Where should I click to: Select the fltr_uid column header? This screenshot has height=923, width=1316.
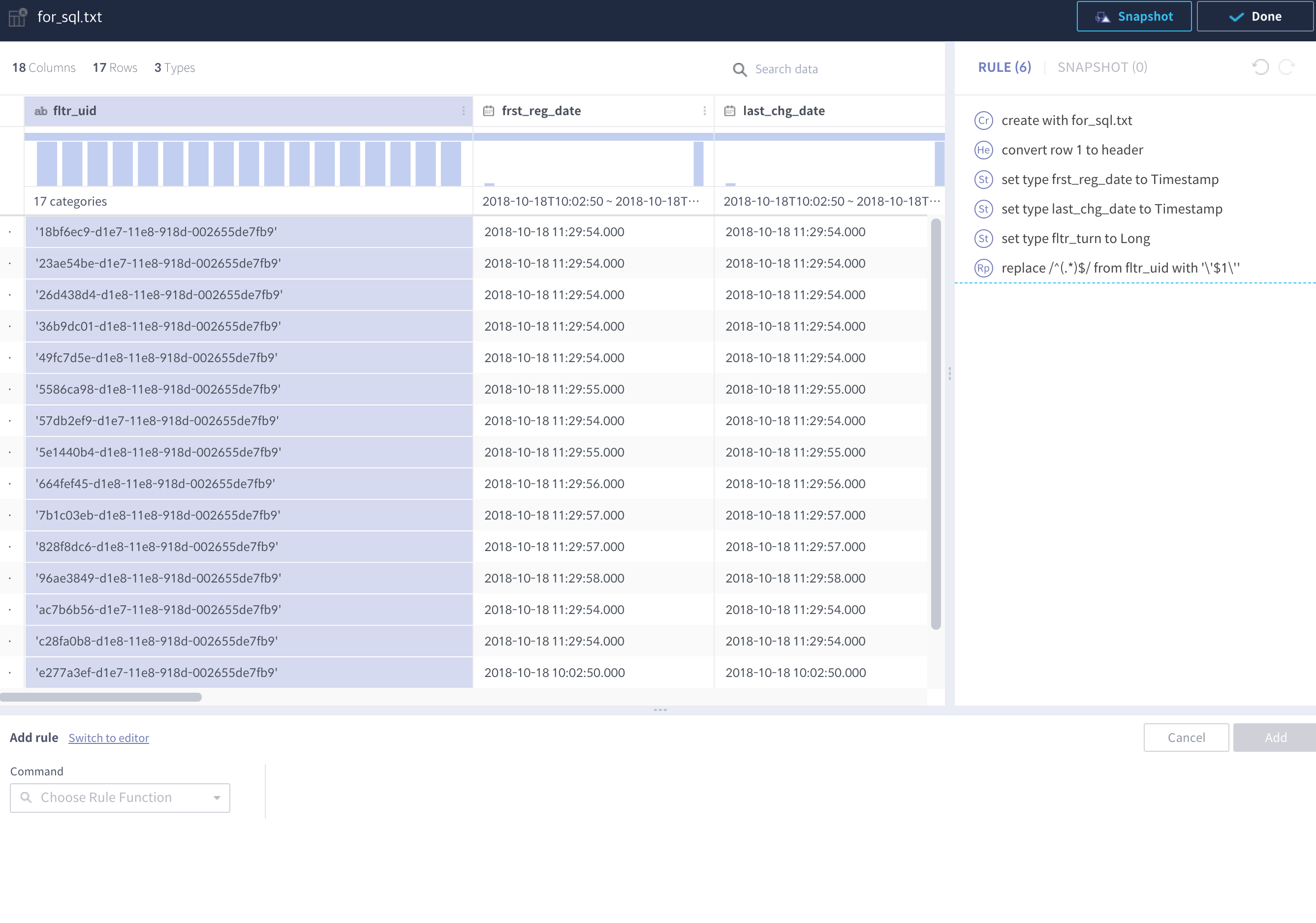(248, 111)
